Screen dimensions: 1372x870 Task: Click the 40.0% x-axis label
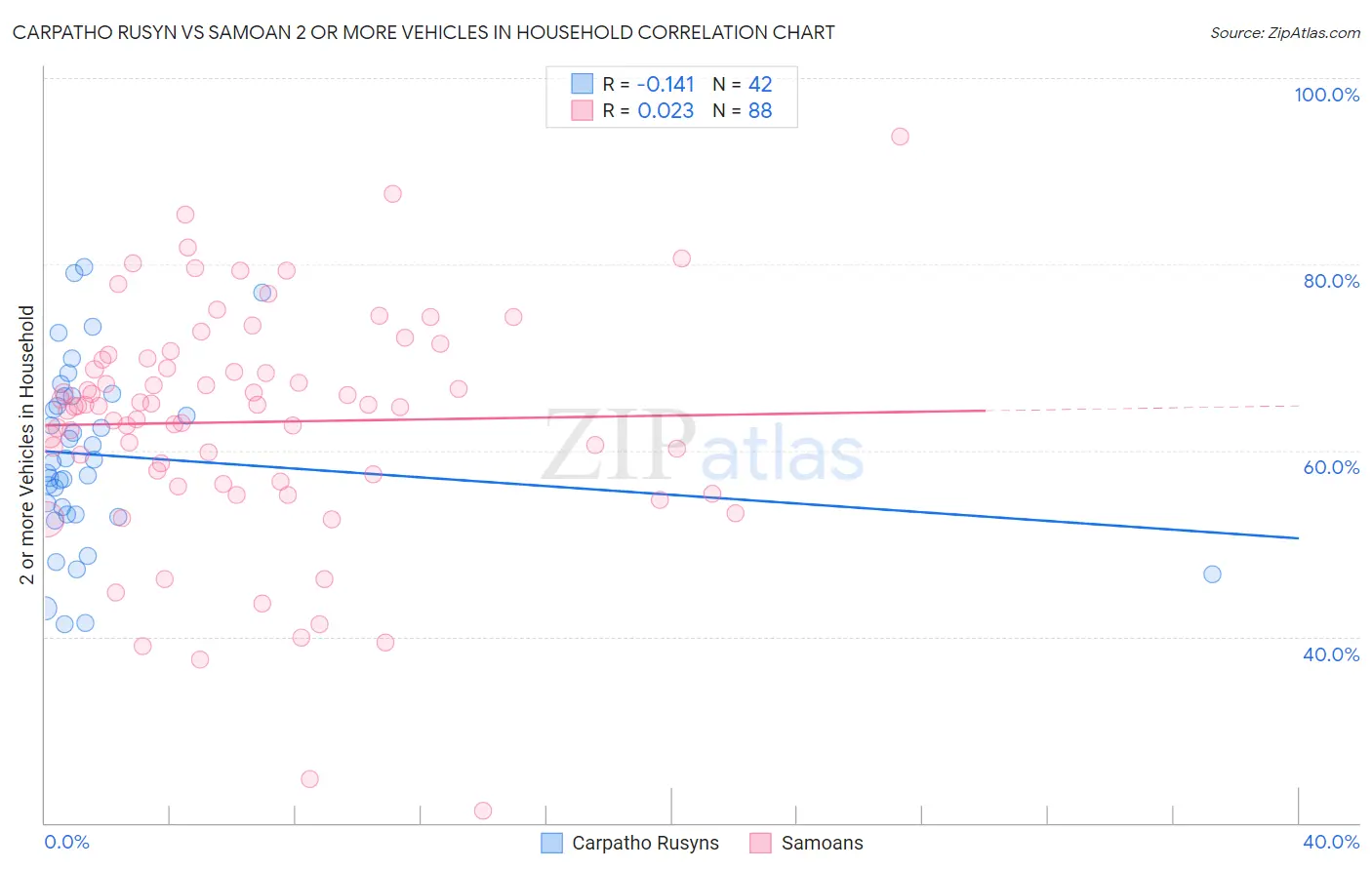pyautogui.click(x=1331, y=842)
